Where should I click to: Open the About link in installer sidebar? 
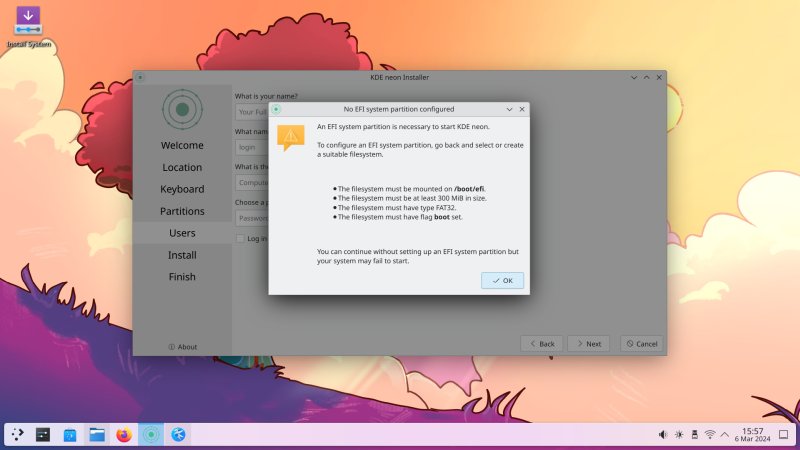pos(183,347)
